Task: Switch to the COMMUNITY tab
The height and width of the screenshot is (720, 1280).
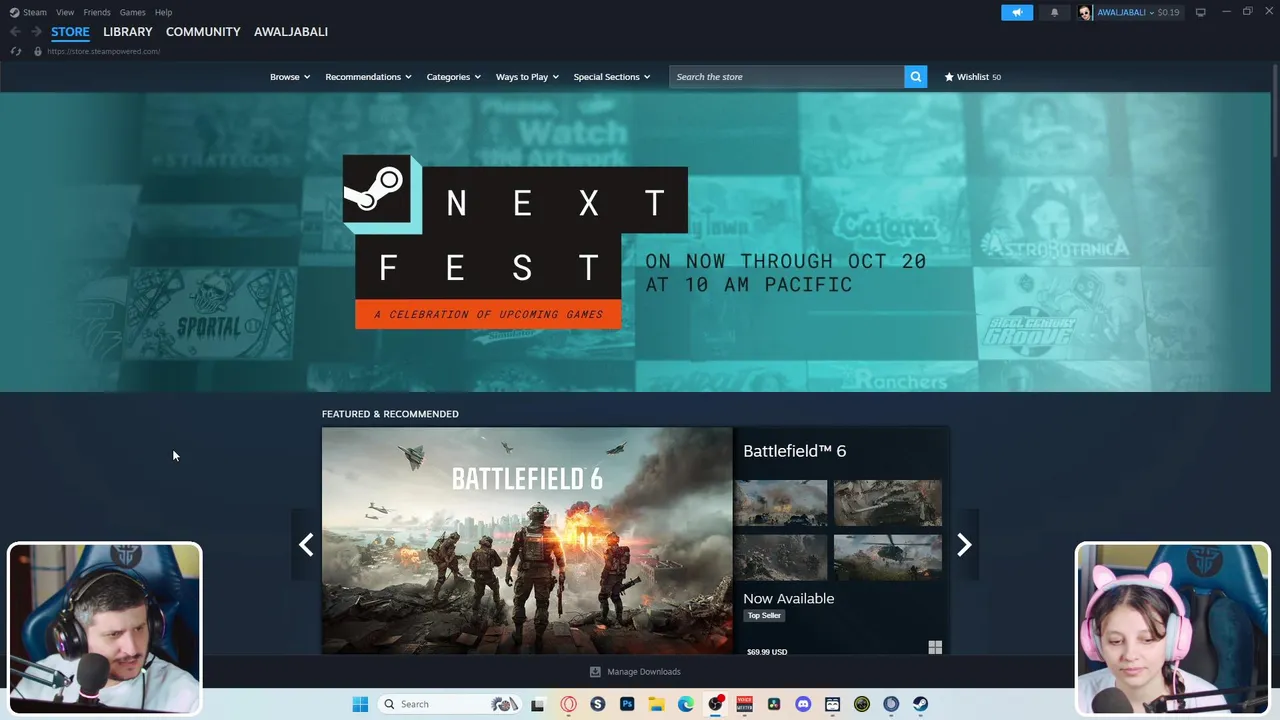Action: coord(203,32)
